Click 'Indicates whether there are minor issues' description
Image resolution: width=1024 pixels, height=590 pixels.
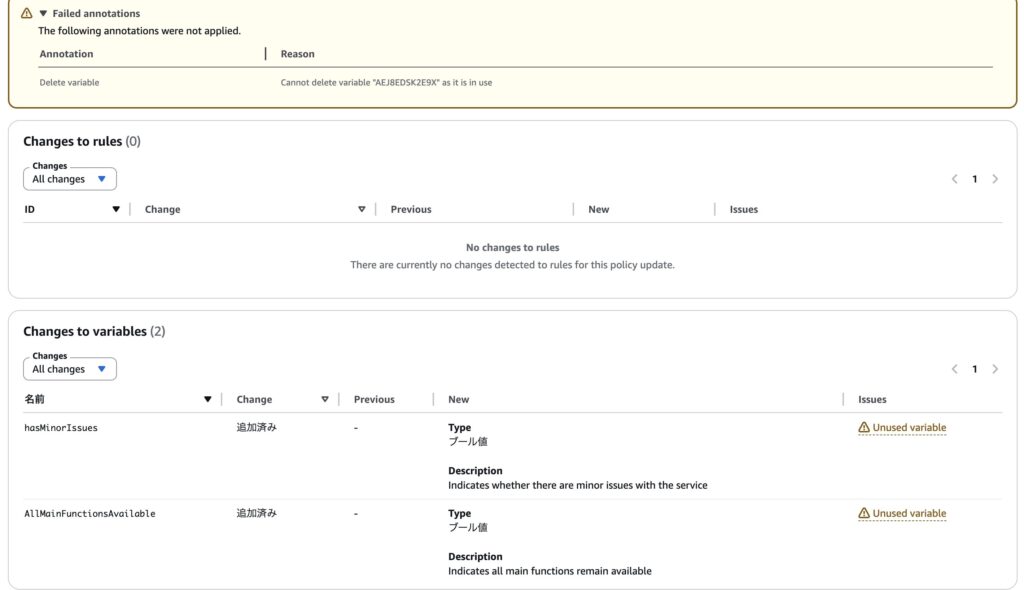(577, 485)
